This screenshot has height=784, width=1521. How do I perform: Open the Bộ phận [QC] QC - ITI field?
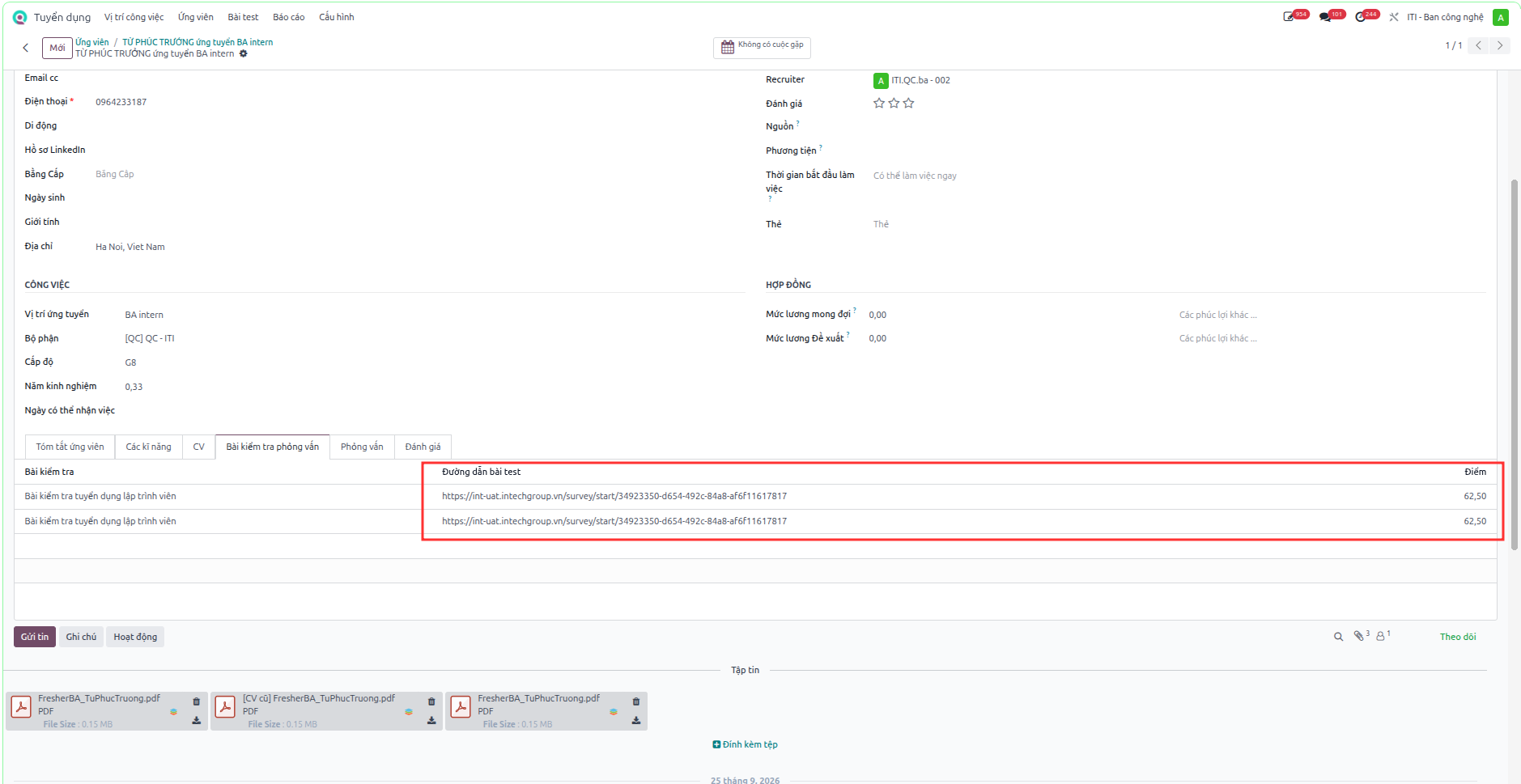[x=150, y=338]
